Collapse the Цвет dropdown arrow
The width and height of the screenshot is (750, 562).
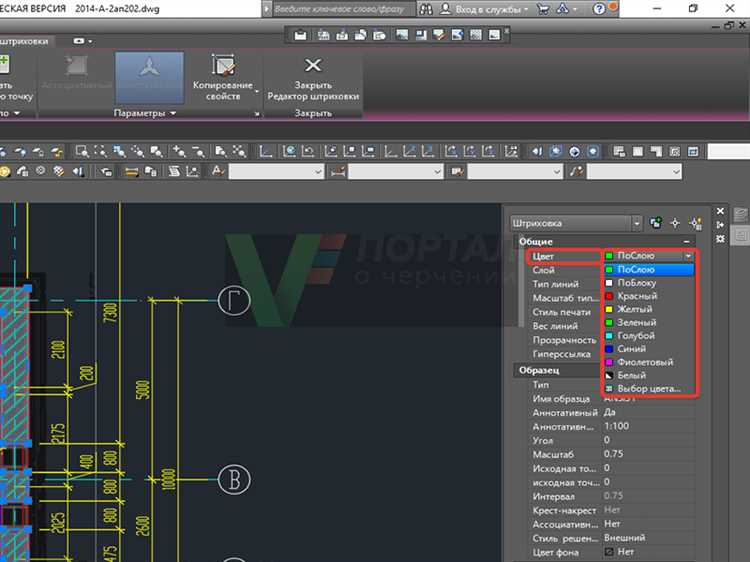688,256
